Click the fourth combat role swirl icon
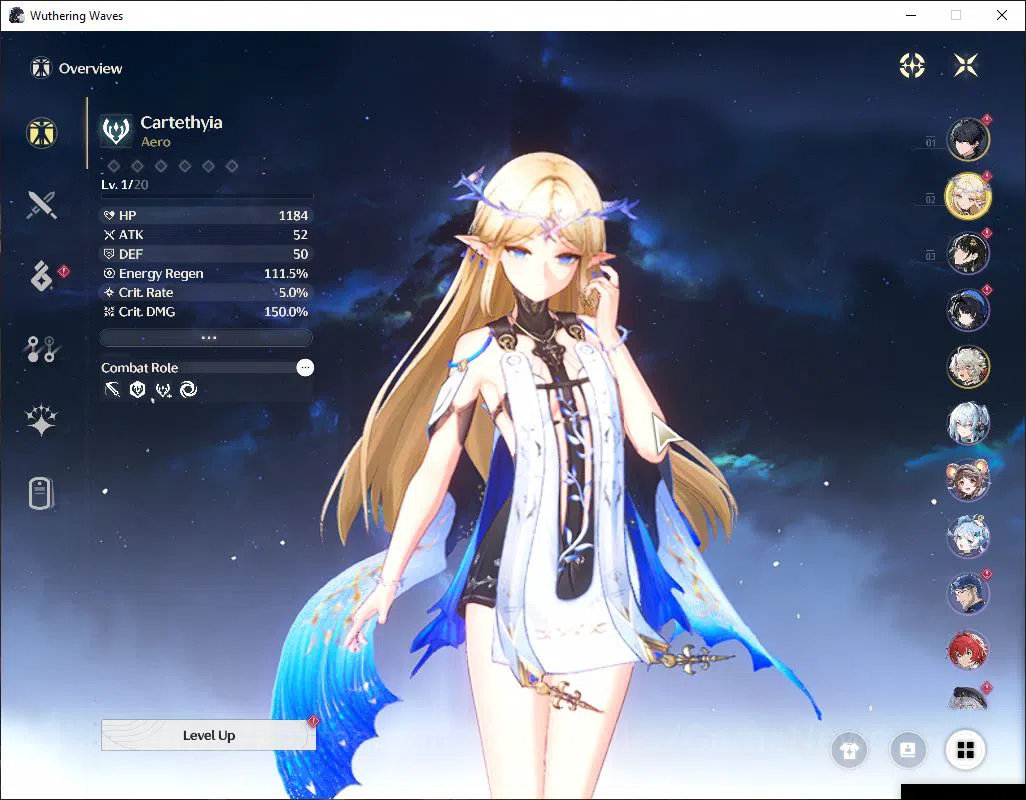Screen dimensions: 1026x800 coord(188,390)
